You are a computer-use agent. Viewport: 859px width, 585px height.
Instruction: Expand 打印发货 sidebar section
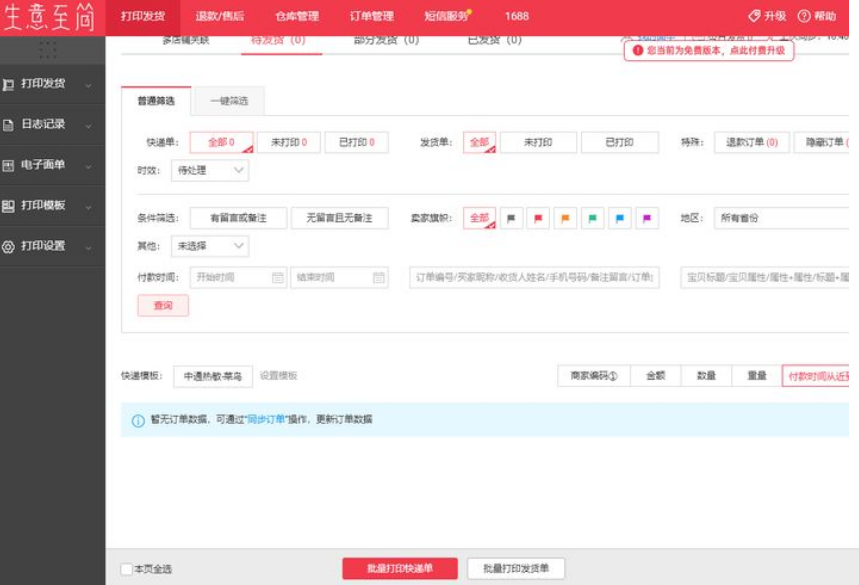click(x=88, y=85)
